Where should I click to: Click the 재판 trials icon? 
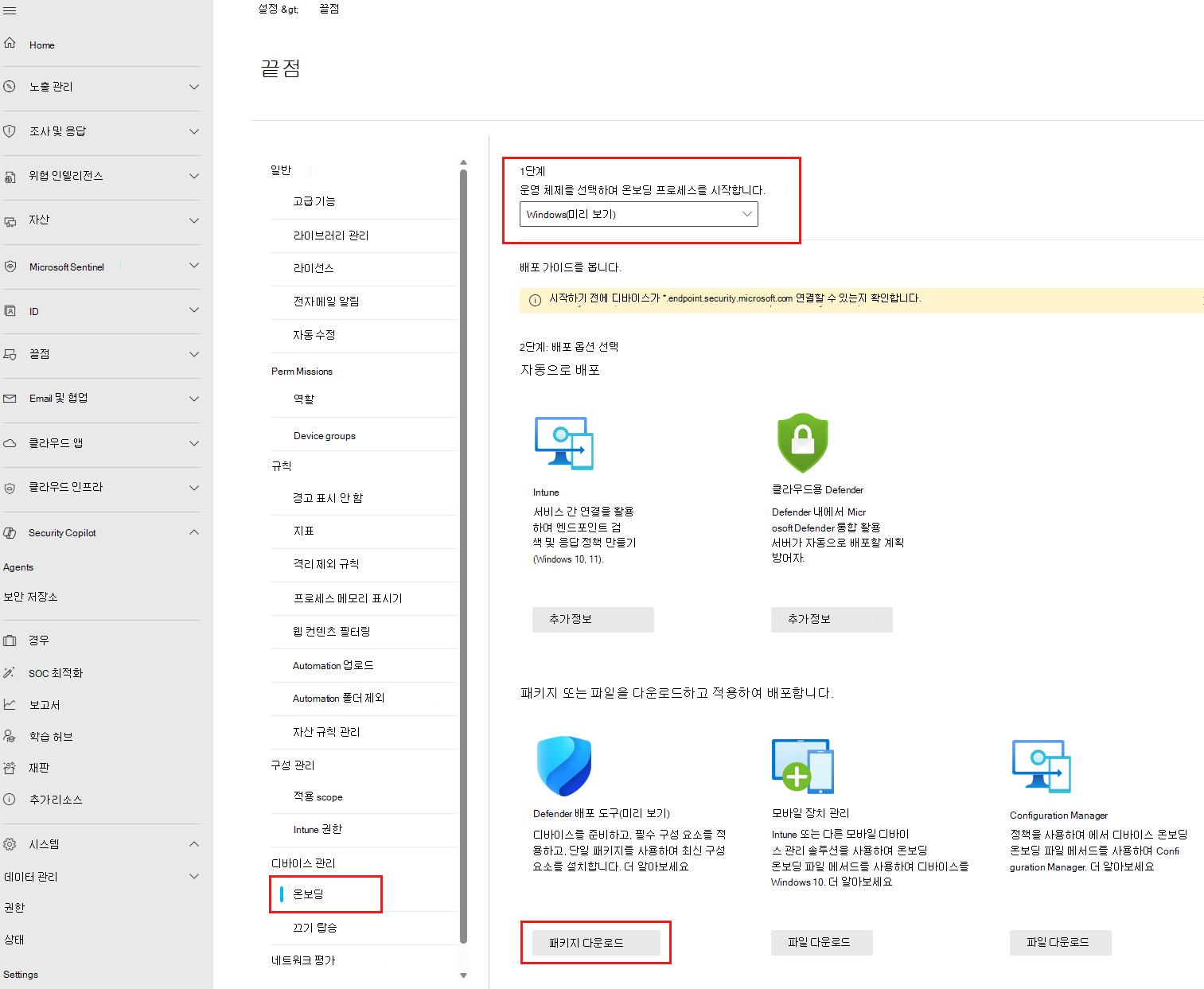click(x=10, y=768)
